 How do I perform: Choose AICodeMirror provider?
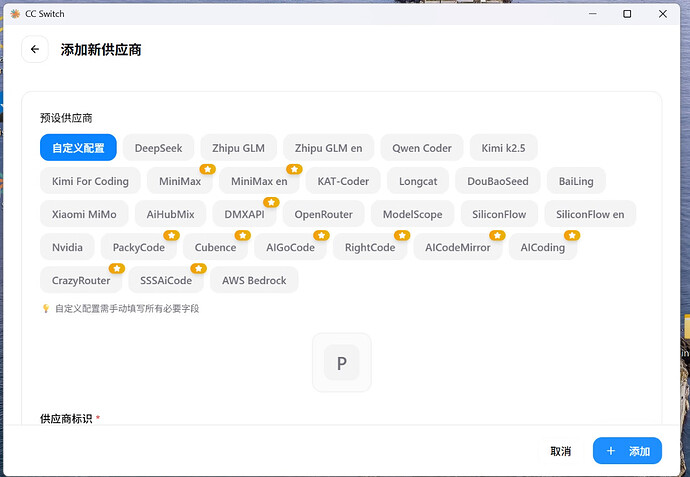pyautogui.click(x=458, y=247)
